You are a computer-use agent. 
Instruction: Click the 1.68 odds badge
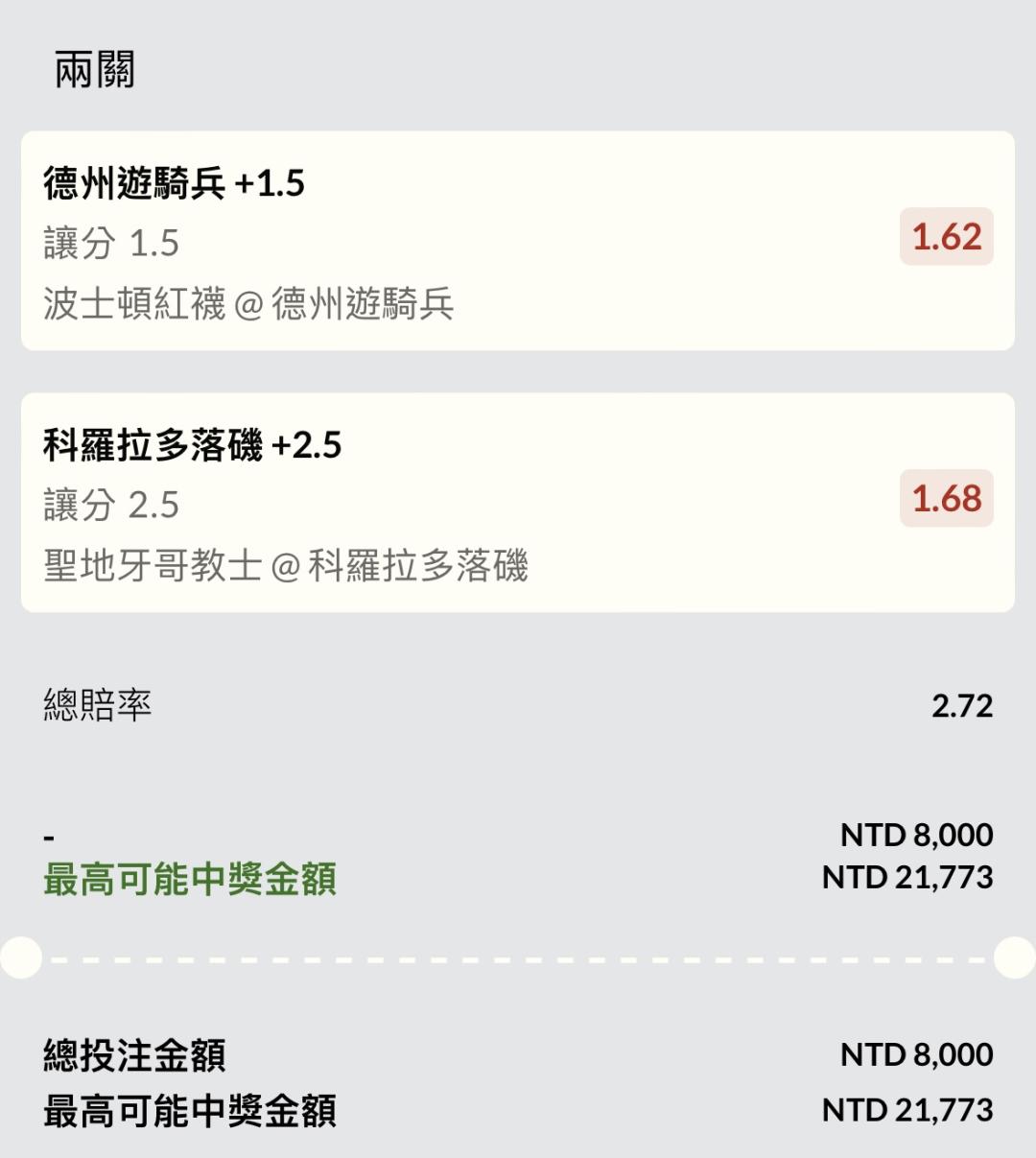(947, 499)
